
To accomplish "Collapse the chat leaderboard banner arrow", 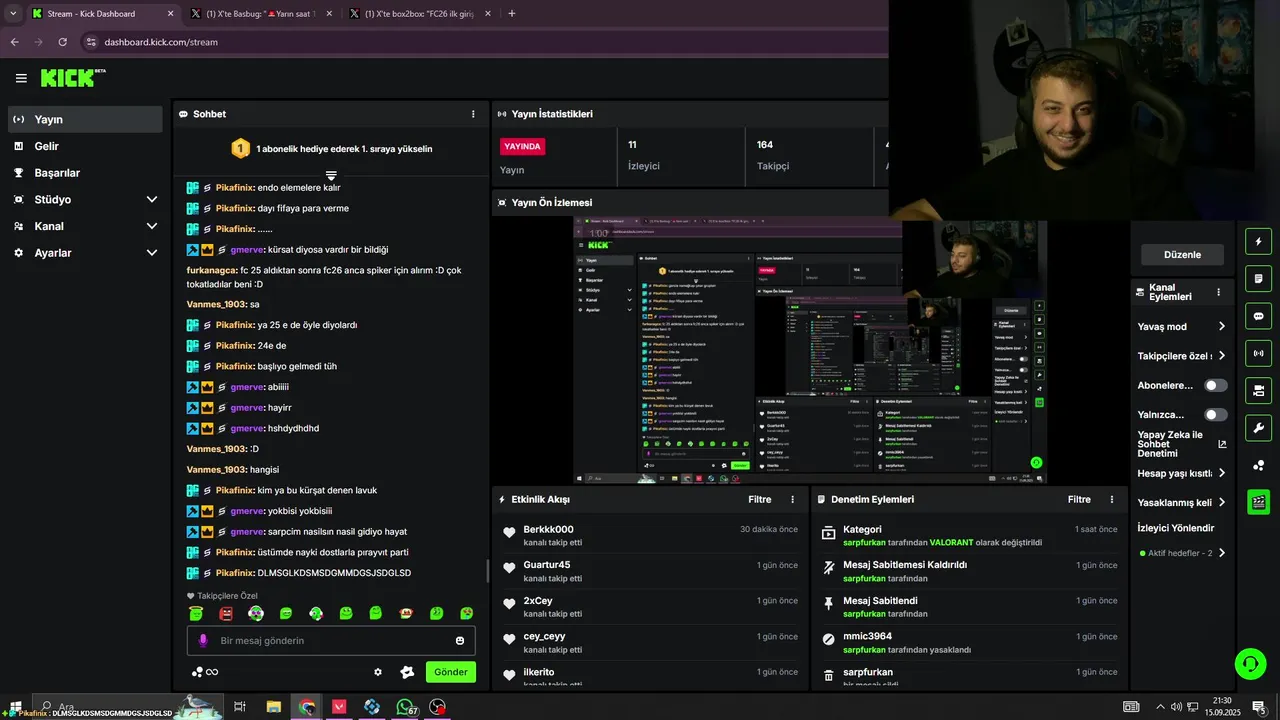I will coord(331,175).
